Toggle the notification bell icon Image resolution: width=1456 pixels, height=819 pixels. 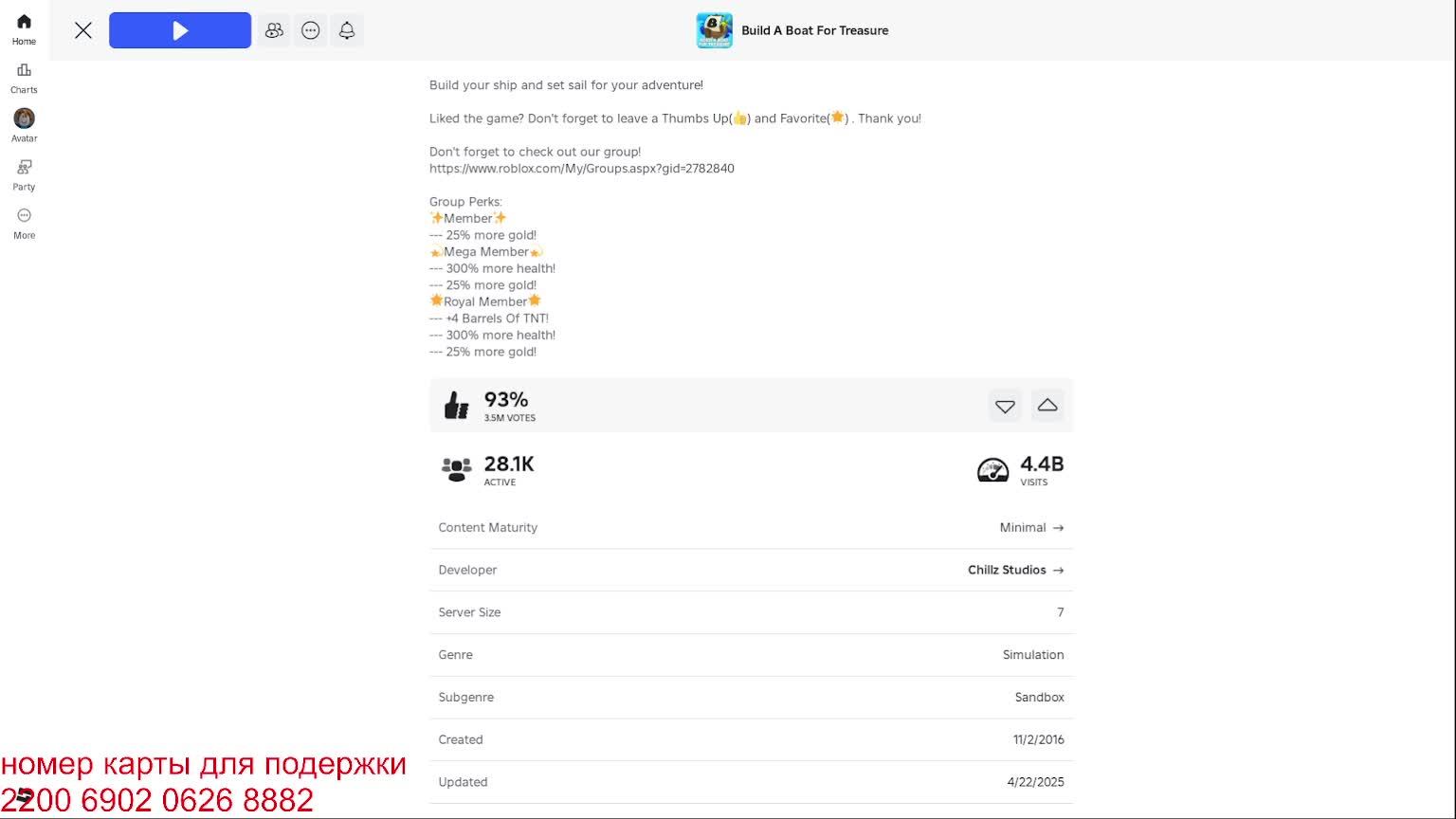click(x=347, y=30)
